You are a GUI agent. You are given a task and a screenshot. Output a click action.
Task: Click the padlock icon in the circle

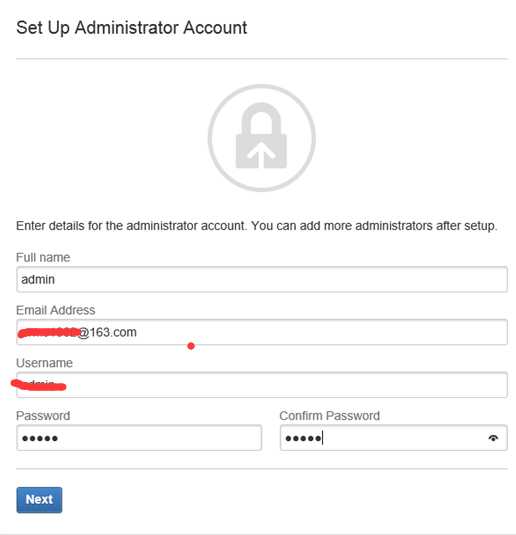pyautogui.click(x=261, y=138)
